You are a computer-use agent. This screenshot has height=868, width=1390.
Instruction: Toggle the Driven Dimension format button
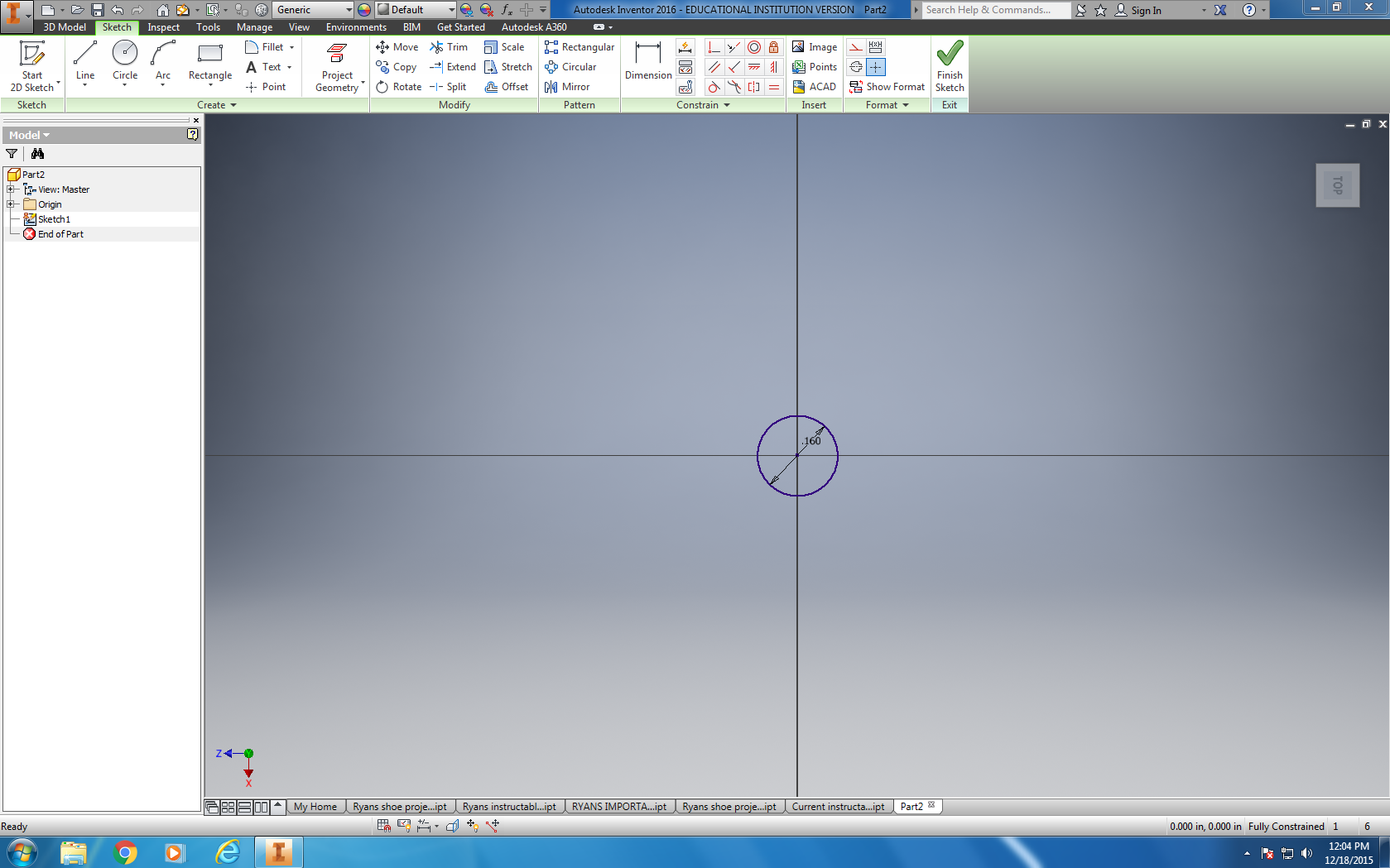(x=876, y=47)
